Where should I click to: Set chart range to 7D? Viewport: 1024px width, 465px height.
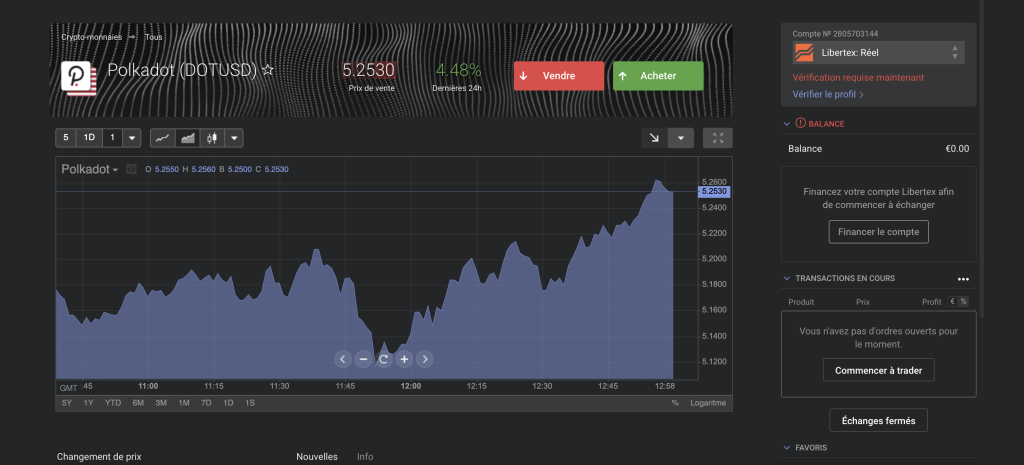pyautogui.click(x=206, y=403)
